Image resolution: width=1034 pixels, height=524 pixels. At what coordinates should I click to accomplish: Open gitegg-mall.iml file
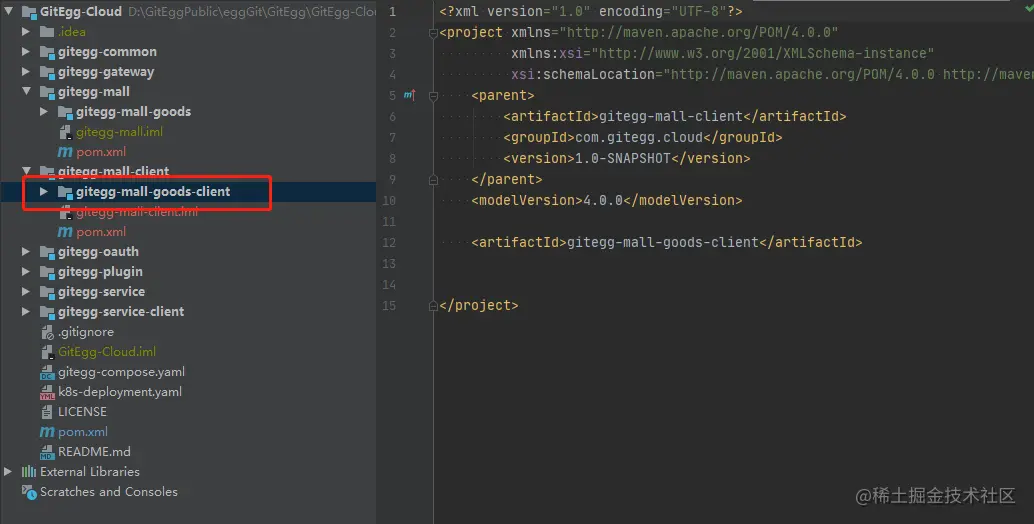119,132
